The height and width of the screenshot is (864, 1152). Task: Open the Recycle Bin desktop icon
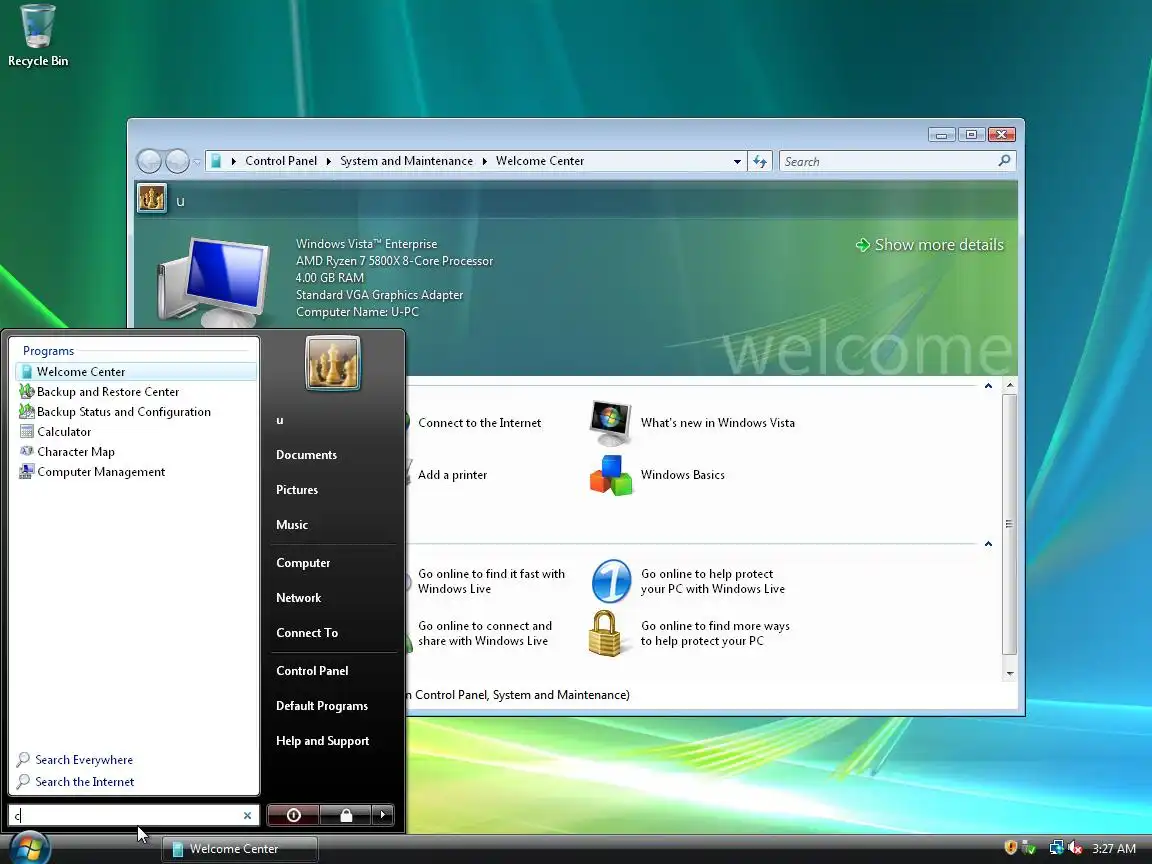(x=37, y=35)
